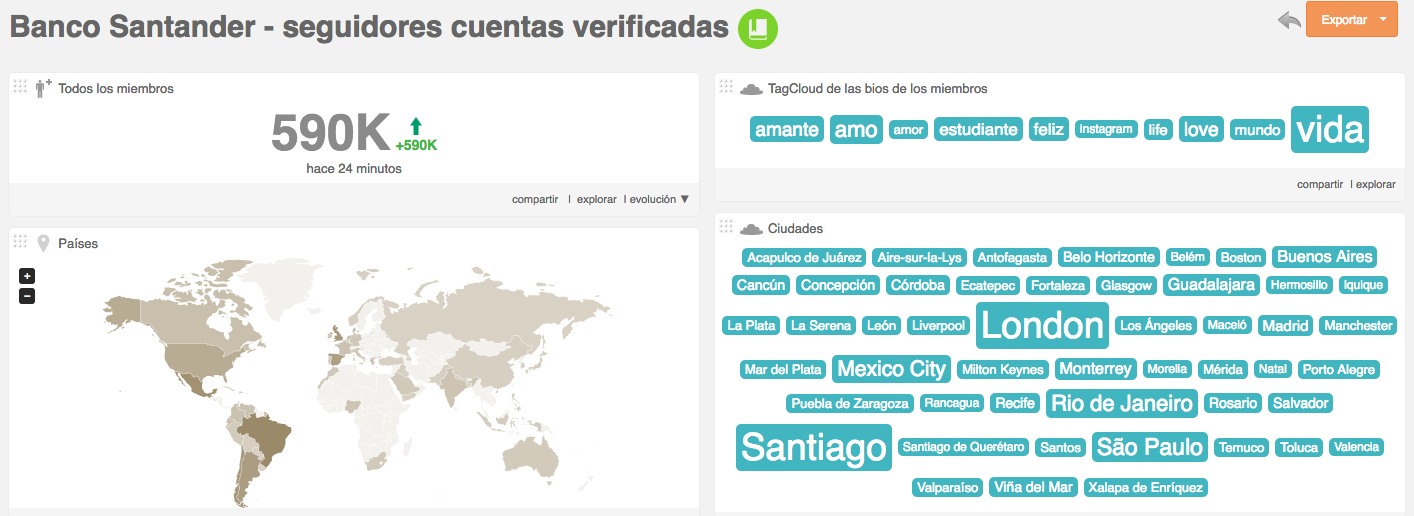Select the Rio de Janeiro tag
This screenshot has height=516, width=1414.
[x=1122, y=404]
